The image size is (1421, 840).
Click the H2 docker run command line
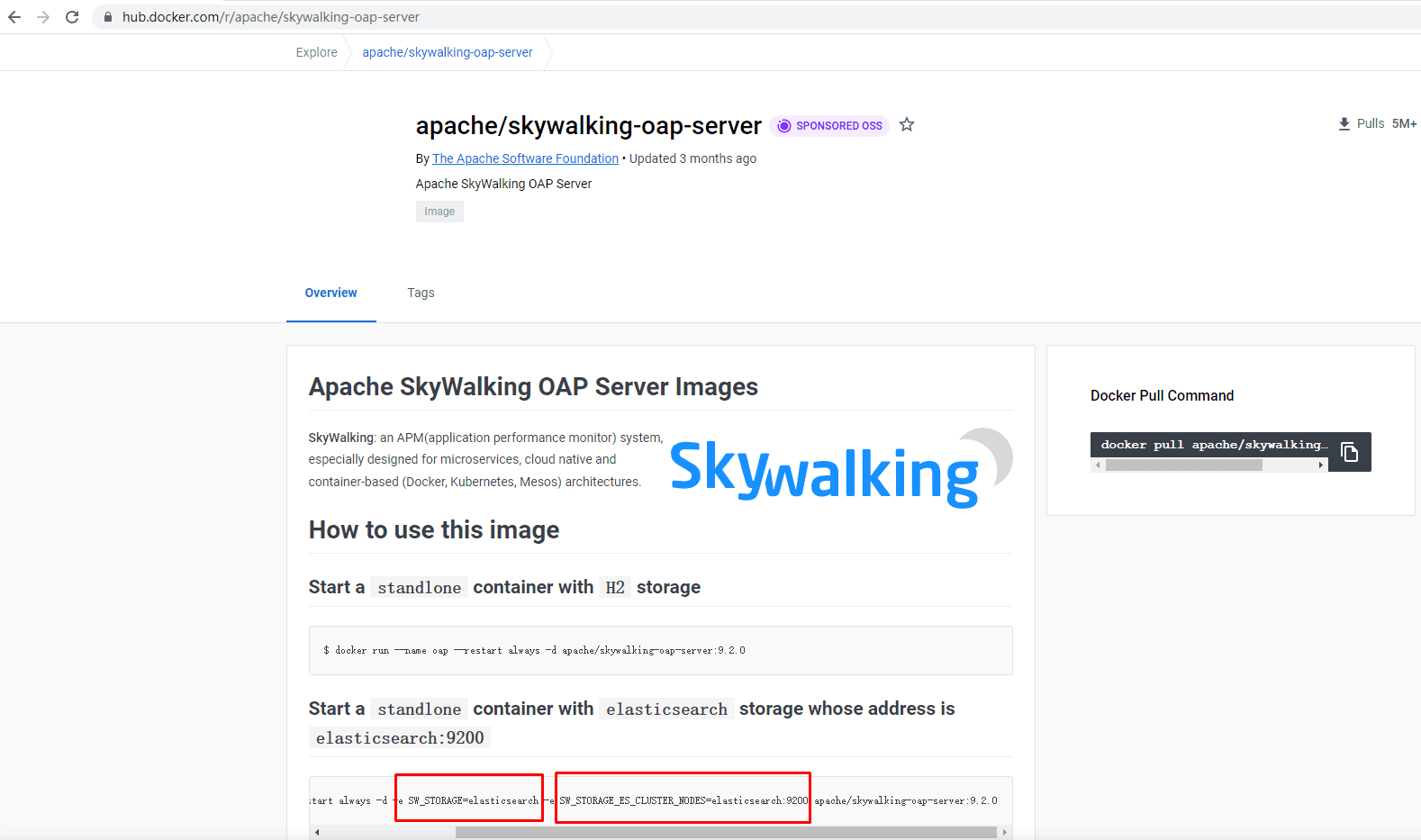535,650
